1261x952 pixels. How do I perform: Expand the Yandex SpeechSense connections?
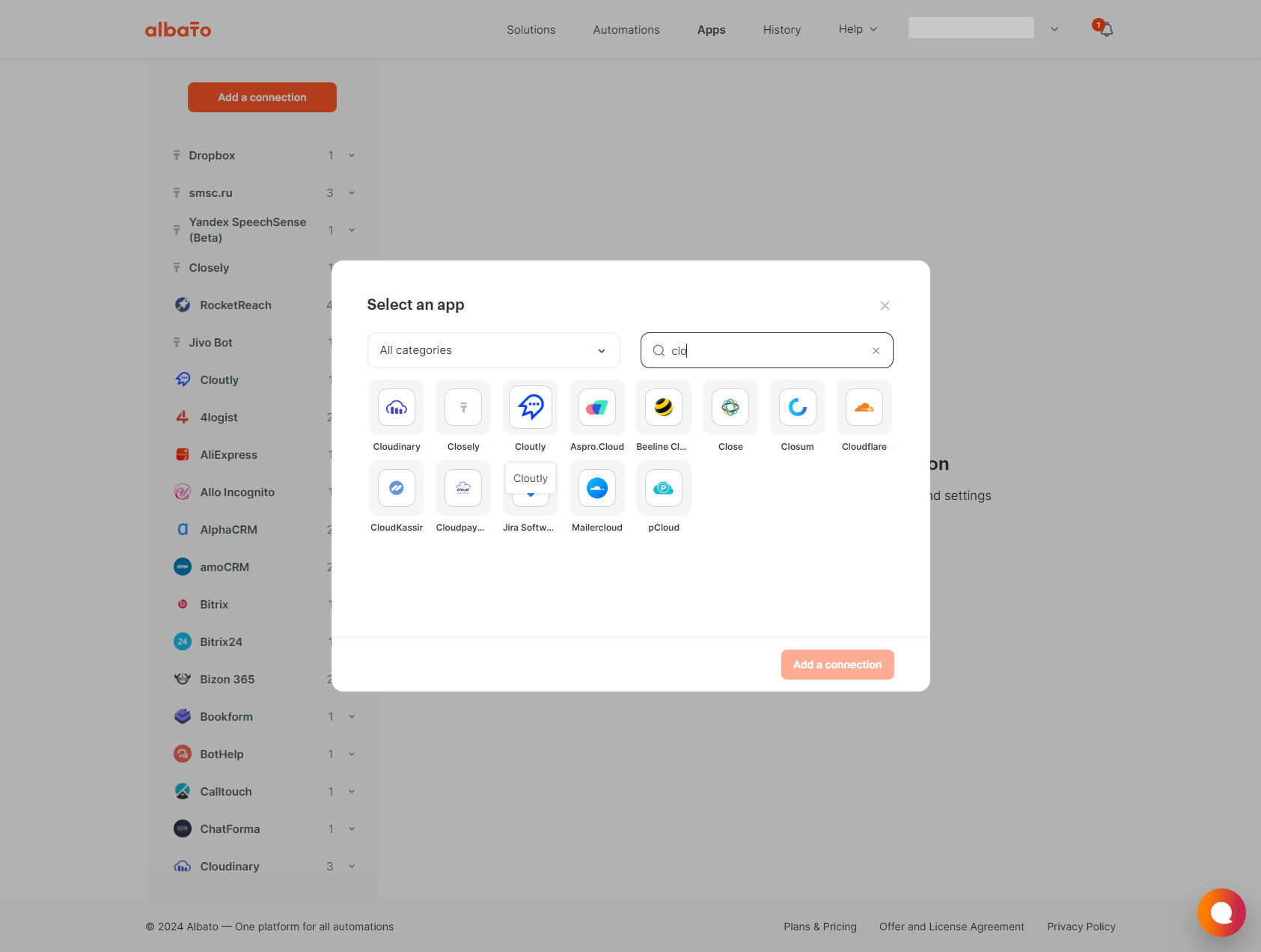(352, 231)
